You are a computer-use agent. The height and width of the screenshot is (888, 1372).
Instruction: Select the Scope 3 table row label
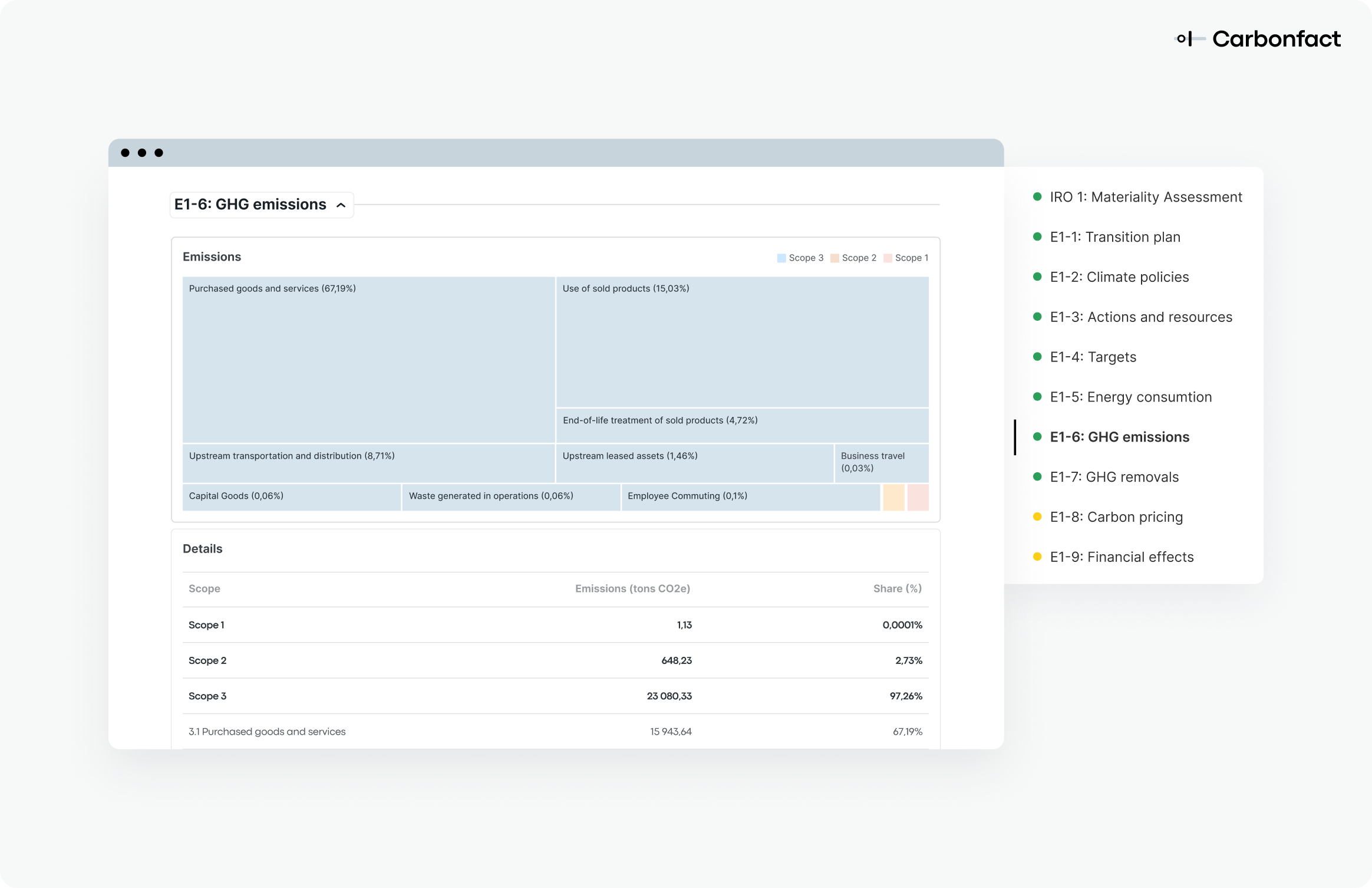(x=207, y=696)
